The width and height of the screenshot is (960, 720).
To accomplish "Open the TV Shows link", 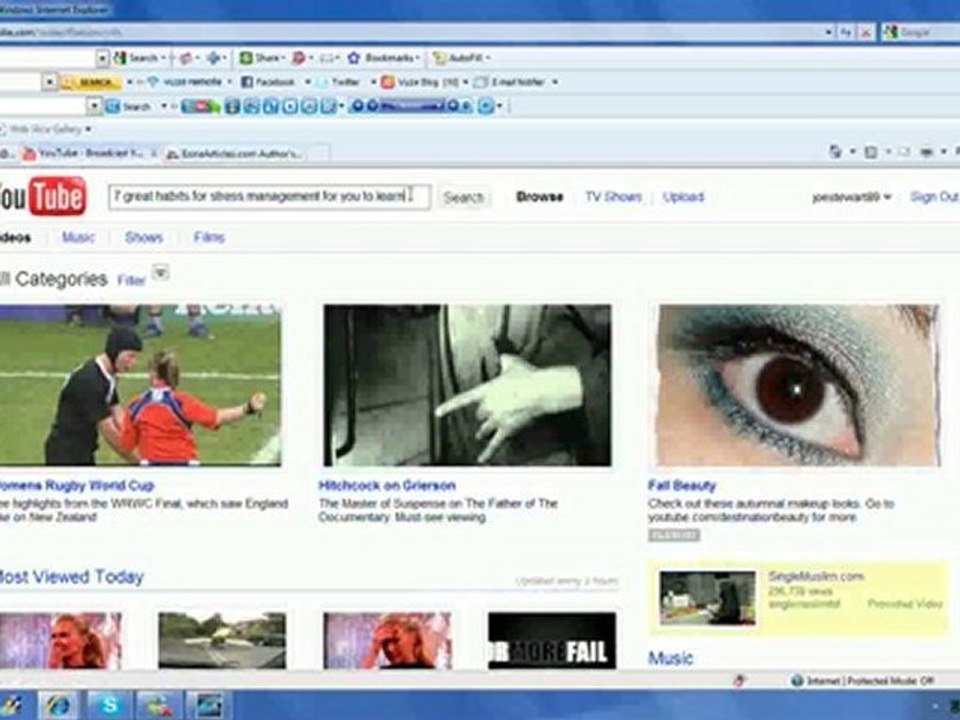I will click(x=613, y=197).
